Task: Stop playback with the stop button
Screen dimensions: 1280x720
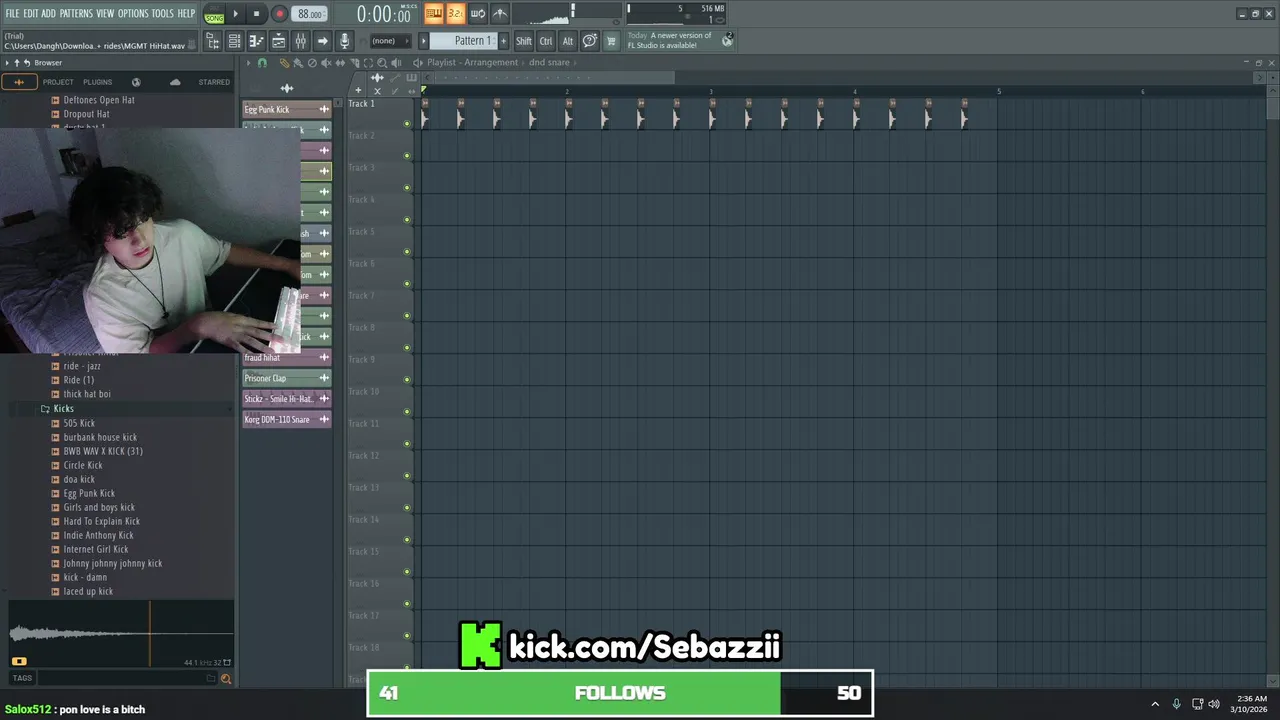Action: (256, 14)
